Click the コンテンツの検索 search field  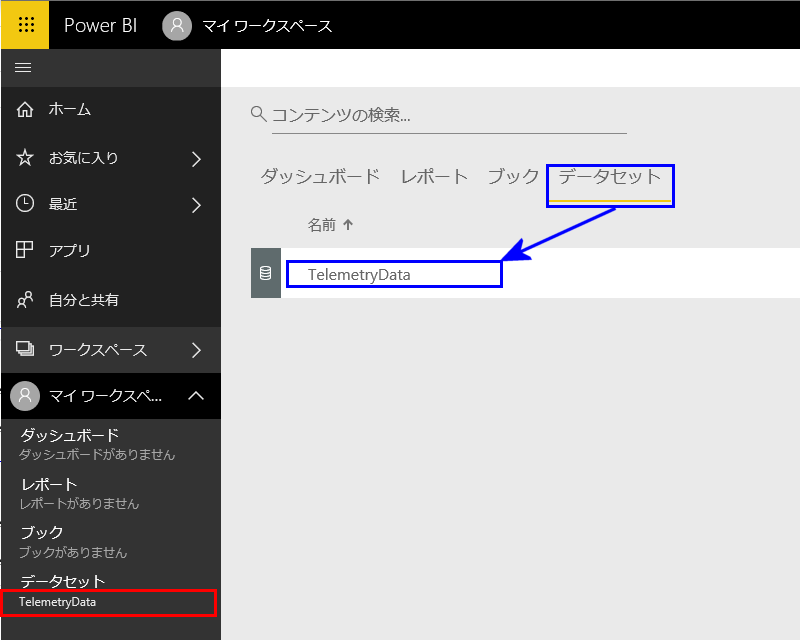448,115
